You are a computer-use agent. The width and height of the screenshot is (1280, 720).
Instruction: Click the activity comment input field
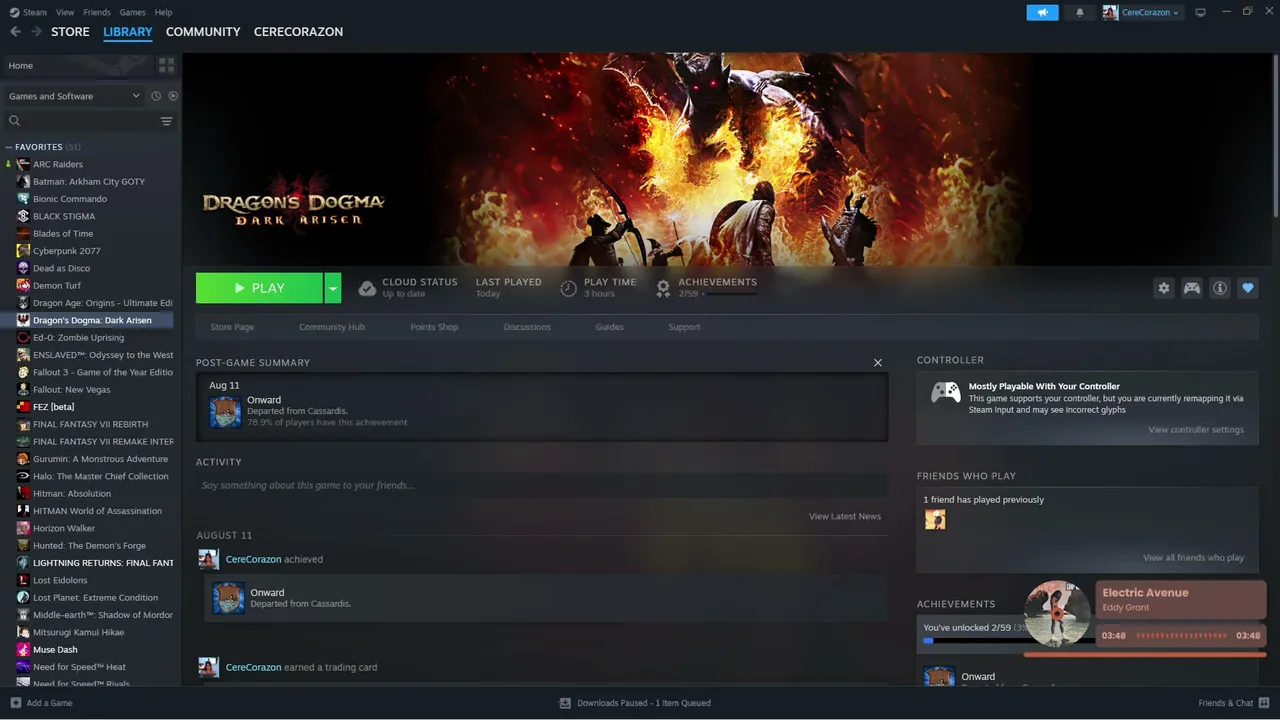click(542, 485)
